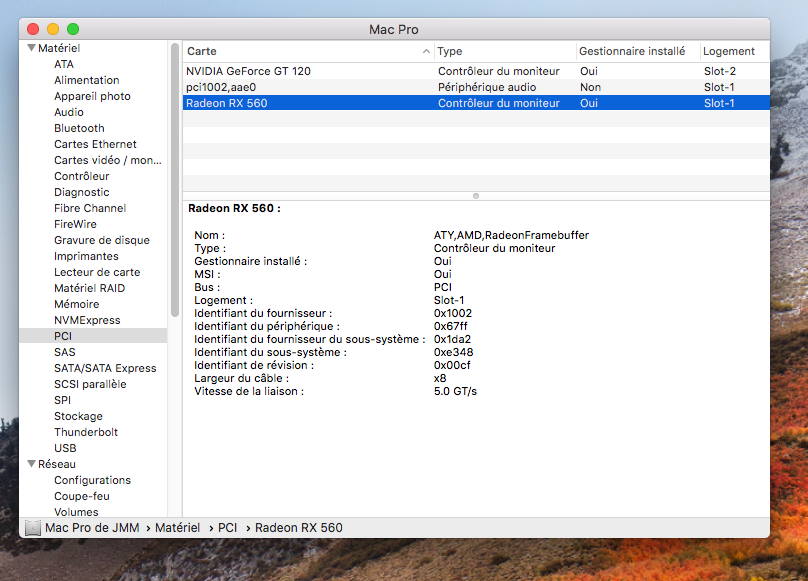Click the Mac Pro computer icon in path bar
The height and width of the screenshot is (581, 808).
coord(32,528)
